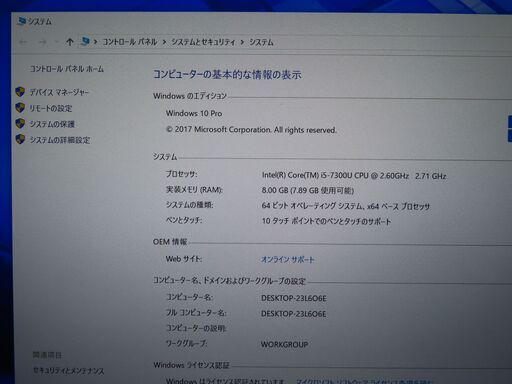Click the Windows ライセンス認証 section header
Screen dimensions: 512x384
tap(191, 365)
